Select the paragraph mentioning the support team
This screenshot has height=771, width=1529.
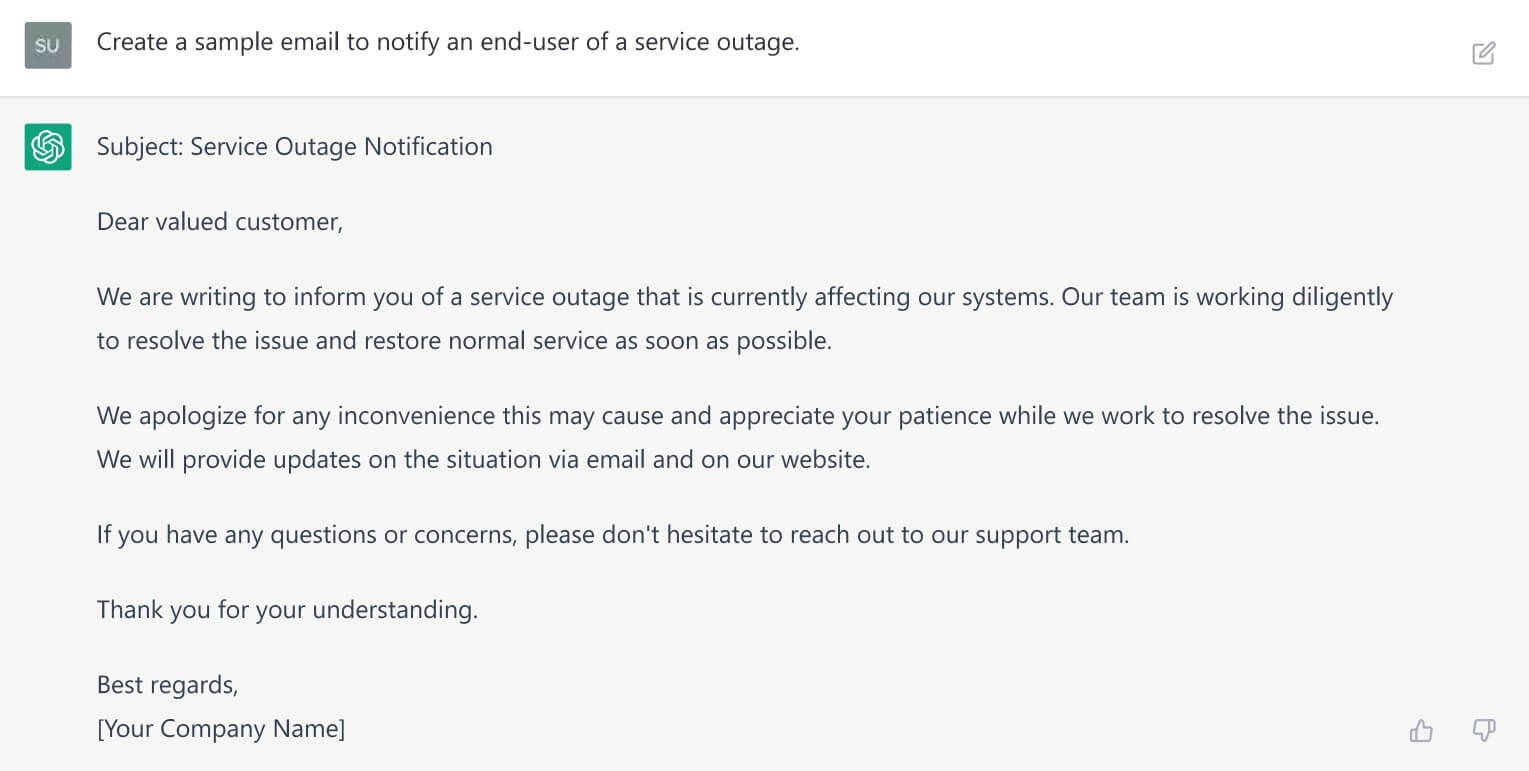coord(612,534)
